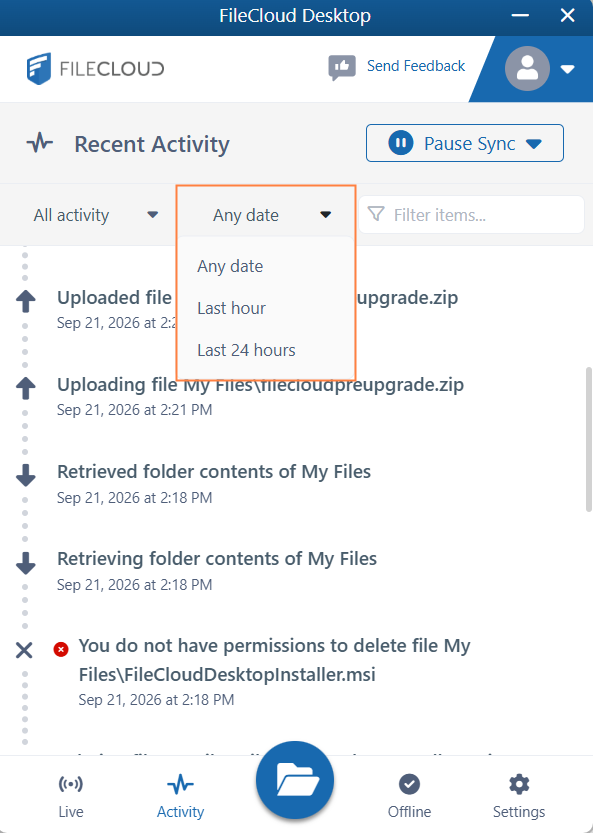Expand the All activity filter dropdown
The image size is (593, 833).
click(x=96, y=215)
